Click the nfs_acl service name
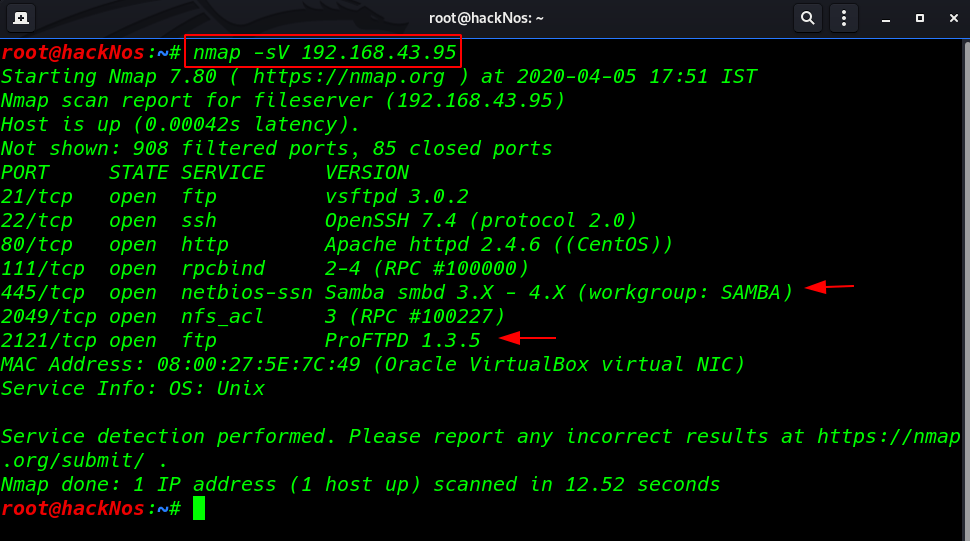The image size is (970, 541). click(x=223, y=317)
